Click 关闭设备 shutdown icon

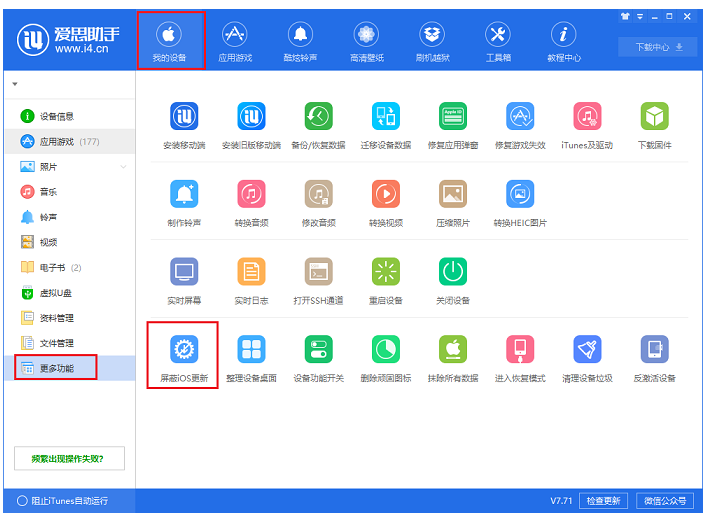(x=453, y=272)
